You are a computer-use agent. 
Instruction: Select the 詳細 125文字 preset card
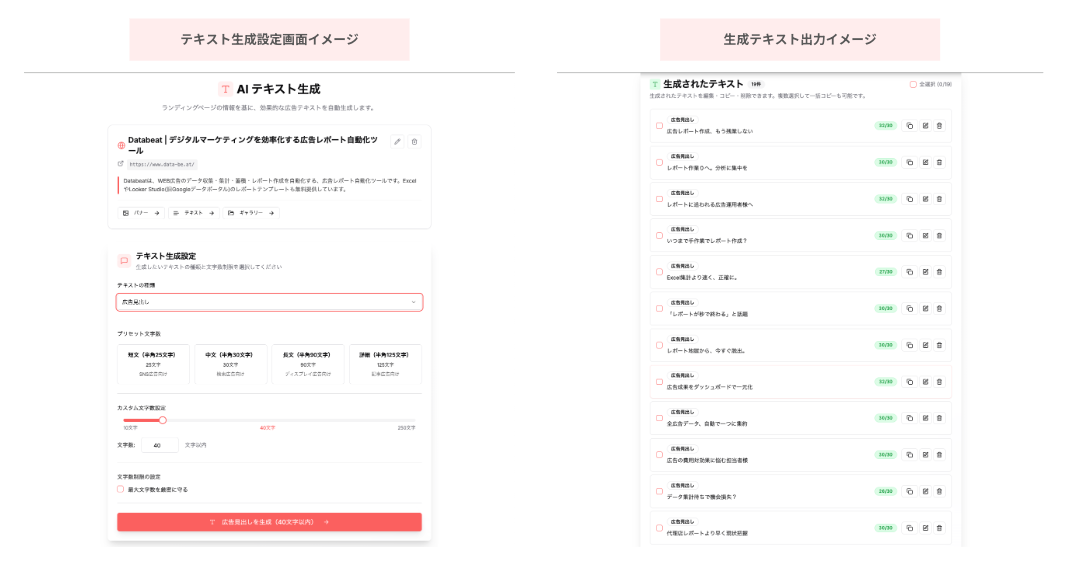[385, 364]
